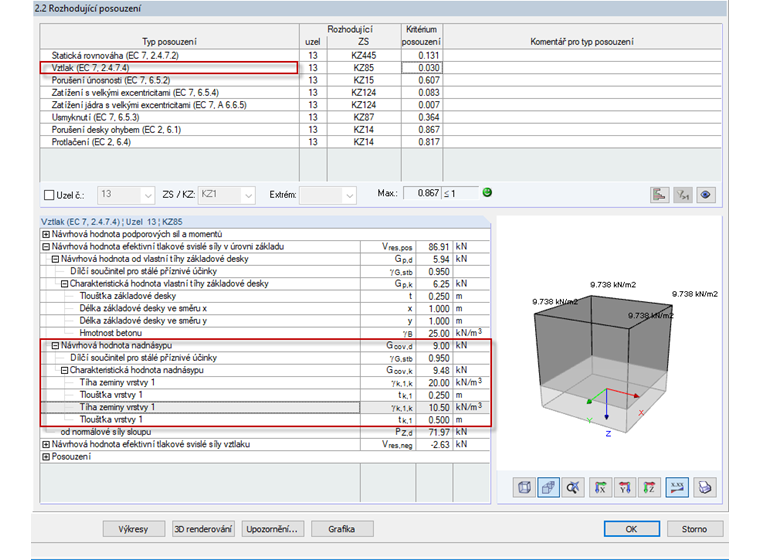This screenshot has height=560, width=760.
Task: Click the value 86.91 of Vres,pos
Action: click(434, 247)
